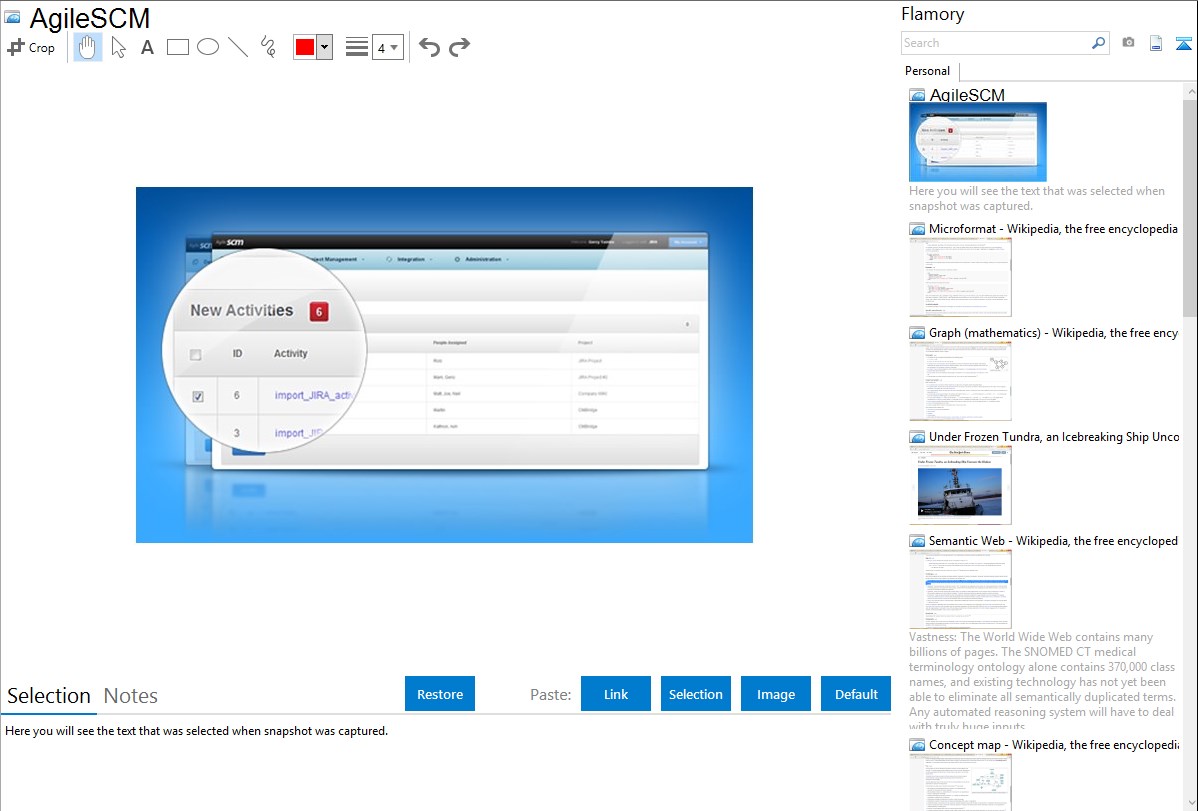Click the icon beside Graph (mathematics)
This screenshot has height=811, width=1198.
pos(917,333)
